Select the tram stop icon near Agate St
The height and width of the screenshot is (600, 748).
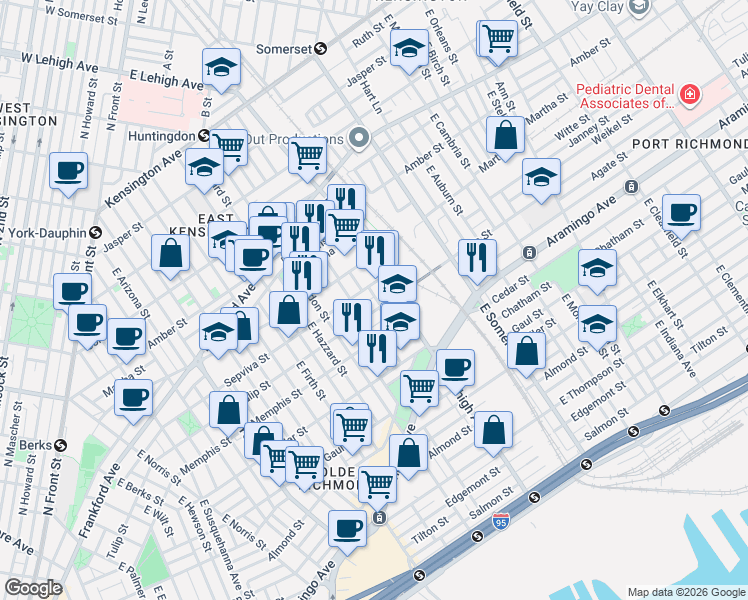click(631, 186)
